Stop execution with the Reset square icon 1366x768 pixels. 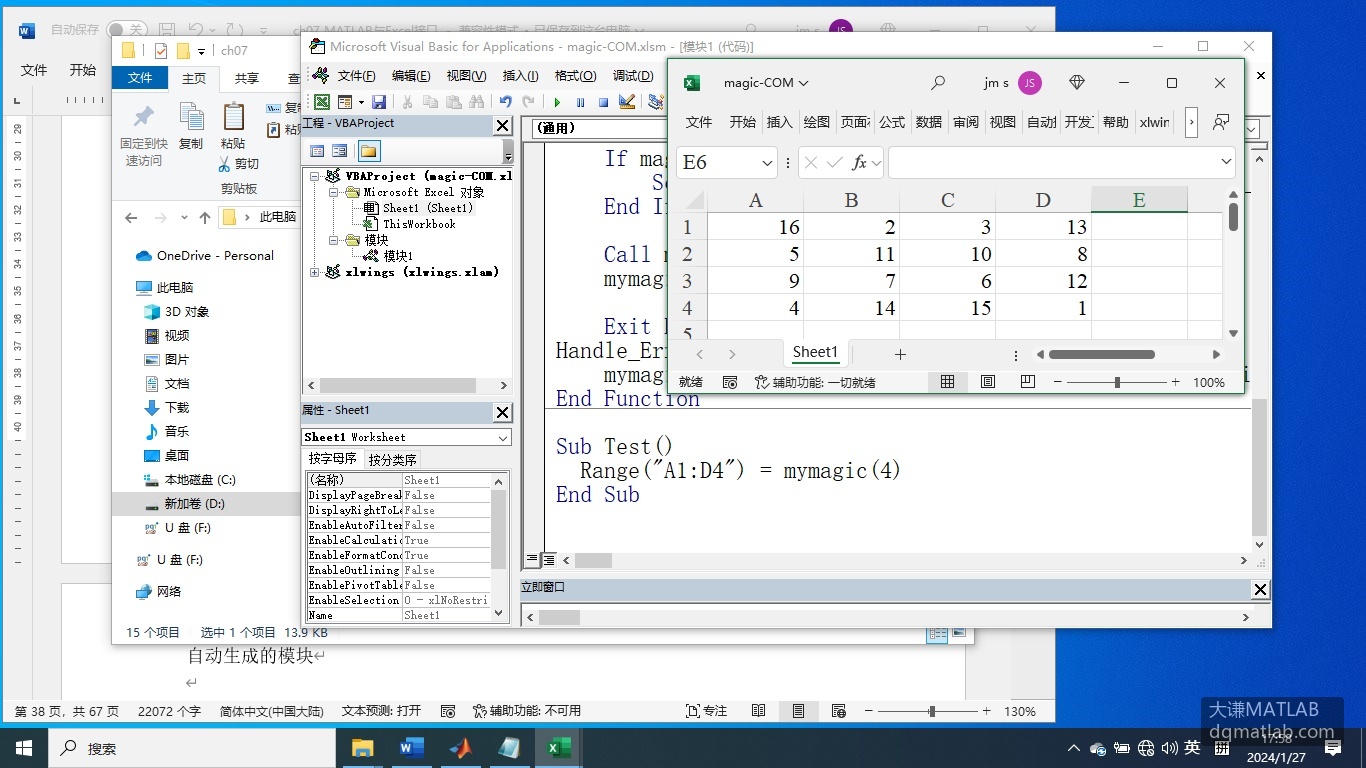(603, 102)
